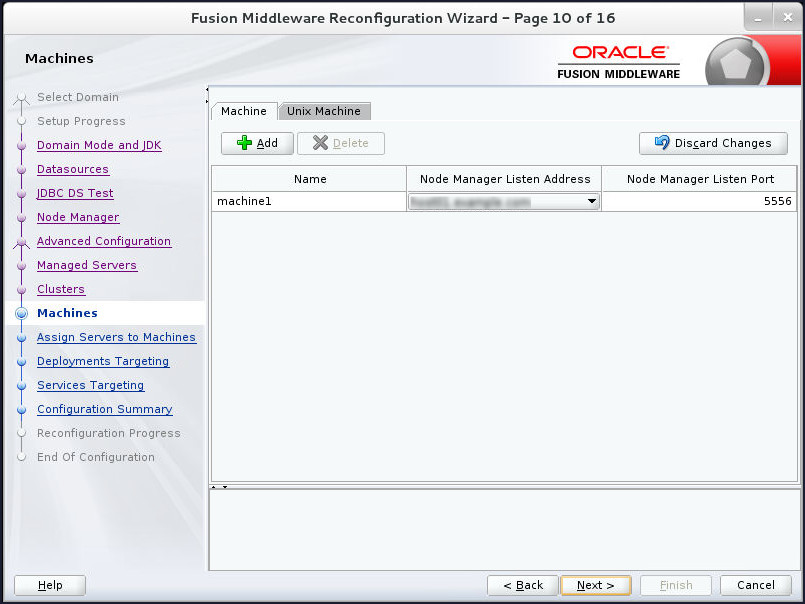Minimize the wizard window
The width and height of the screenshot is (805, 604).
point(758,18)
